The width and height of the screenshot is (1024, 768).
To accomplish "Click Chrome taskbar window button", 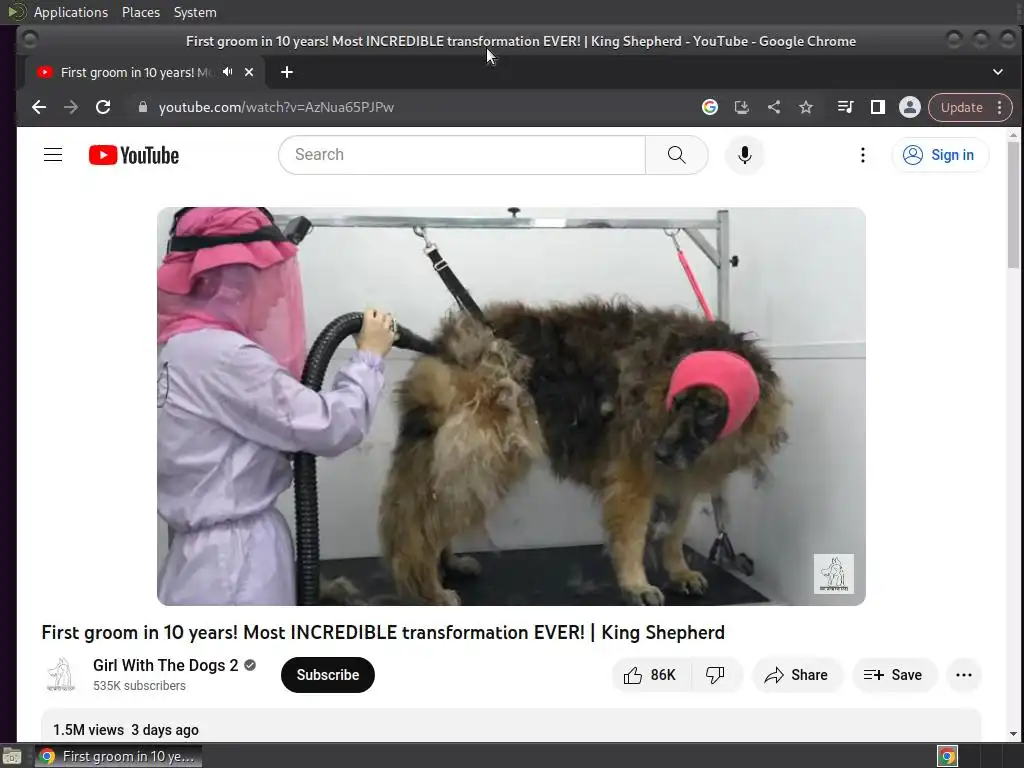I will (118, 756).
